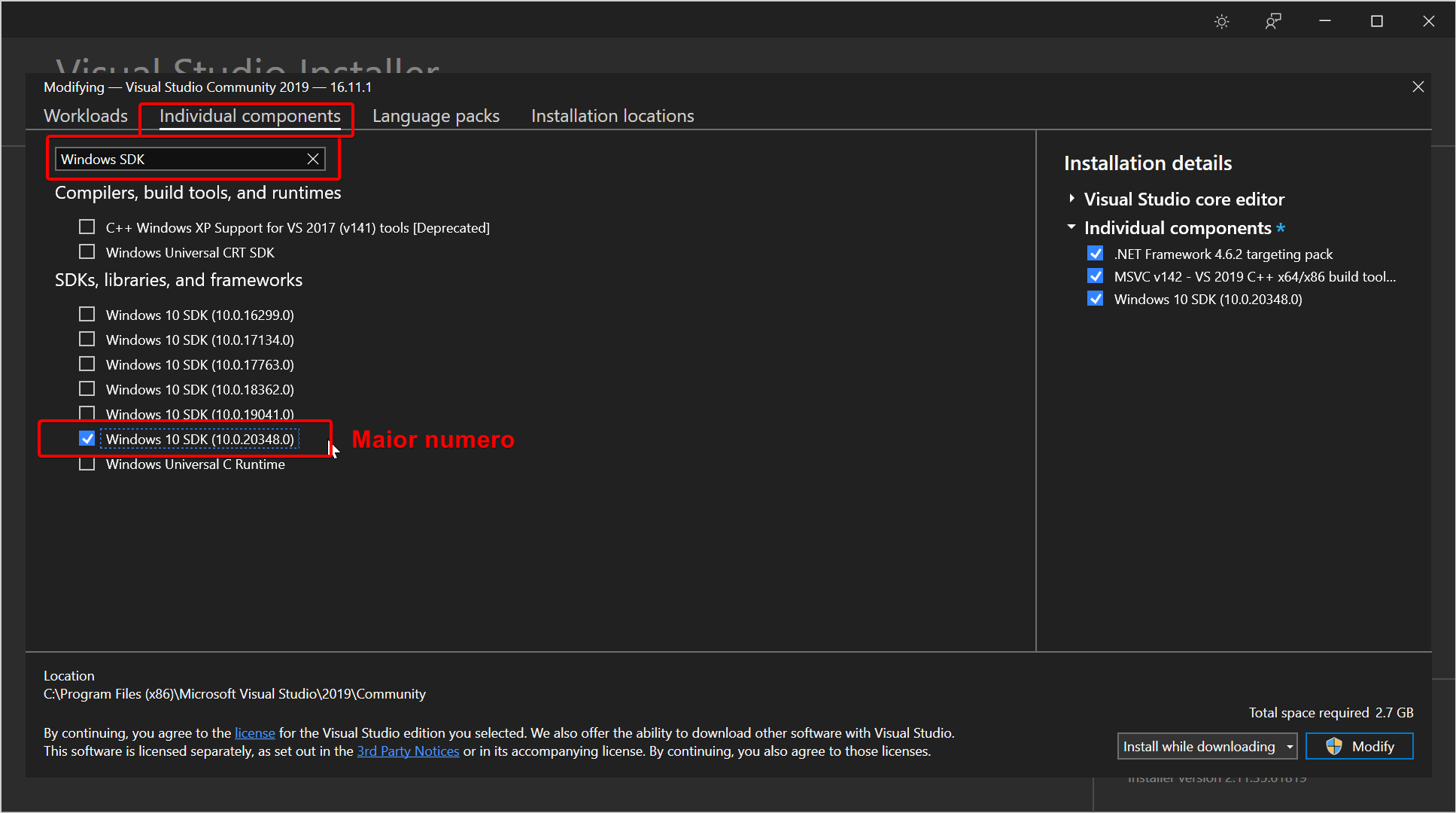
Task: Uncheck Windows 10 SDK (10.0.20348.0) in list
Action: click(x=87, y=438)
